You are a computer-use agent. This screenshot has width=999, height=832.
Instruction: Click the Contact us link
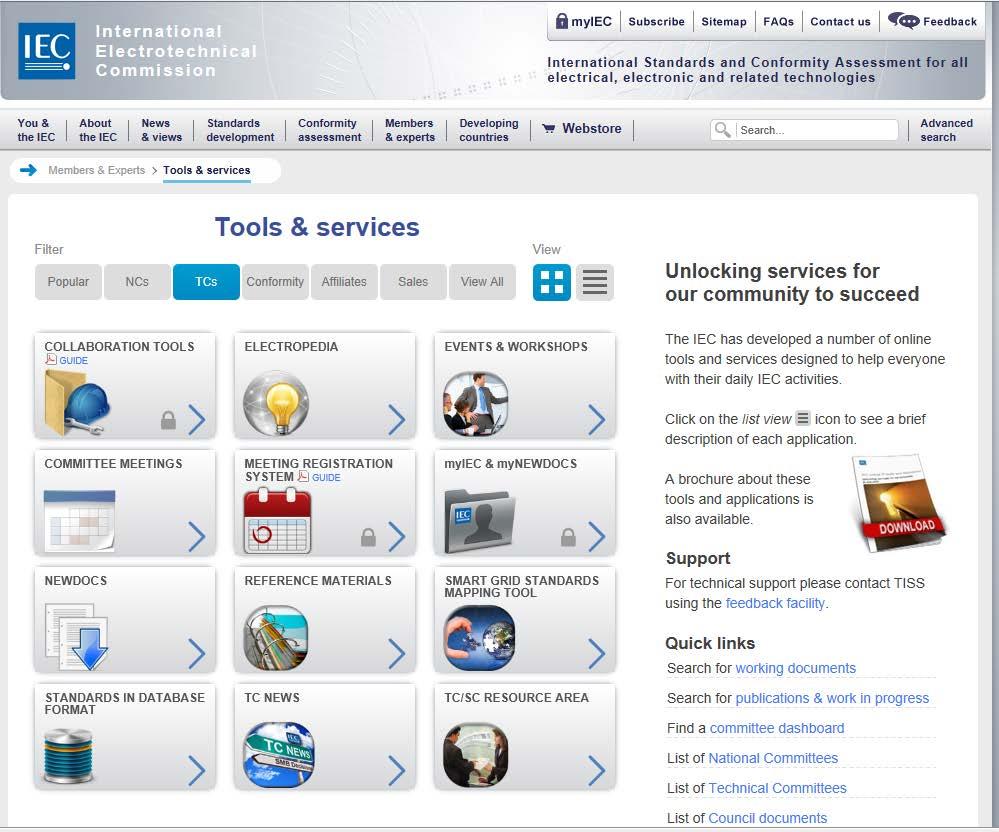tap(840, 22)
